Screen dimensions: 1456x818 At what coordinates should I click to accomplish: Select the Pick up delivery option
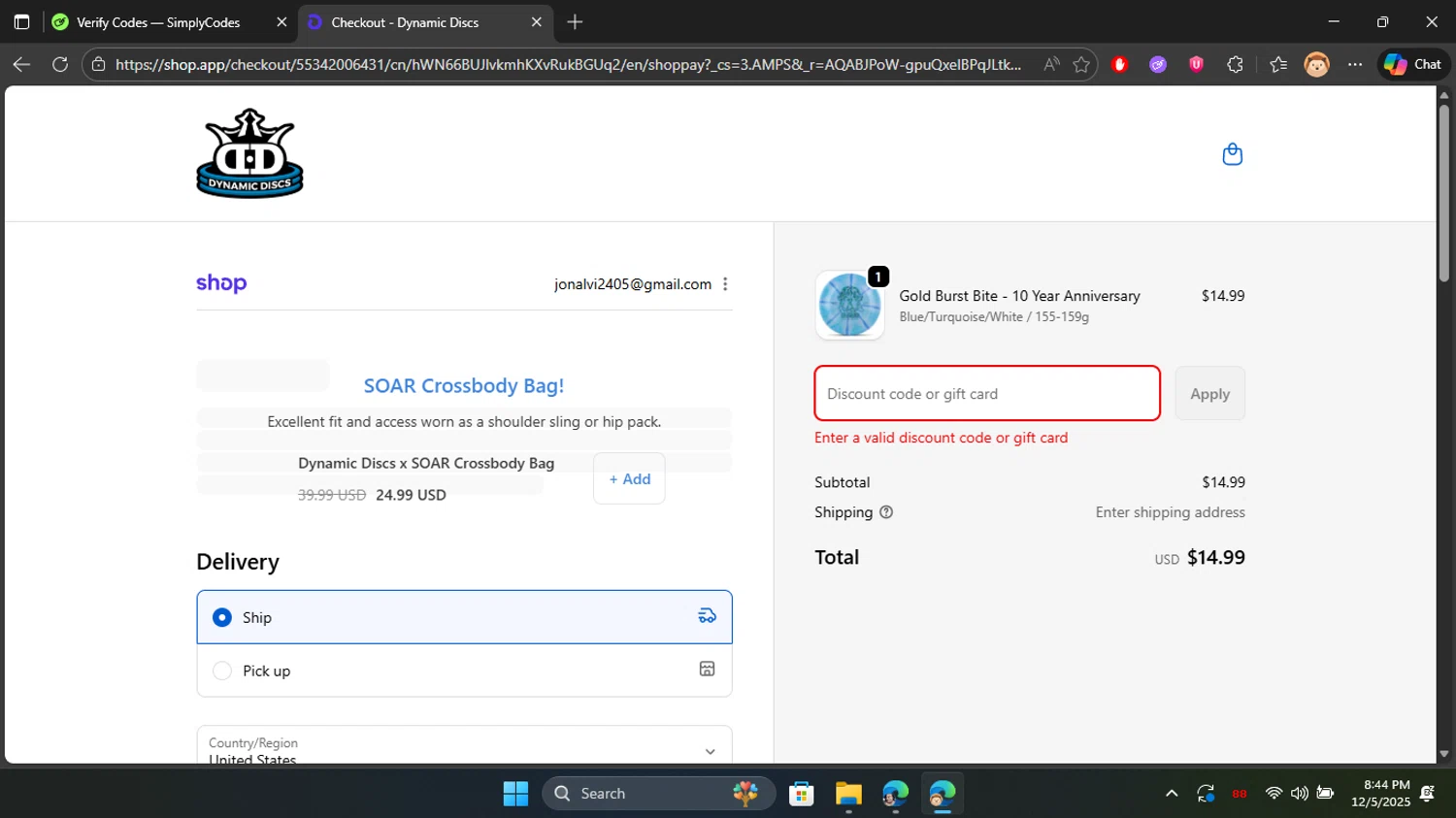coord(464,671)
